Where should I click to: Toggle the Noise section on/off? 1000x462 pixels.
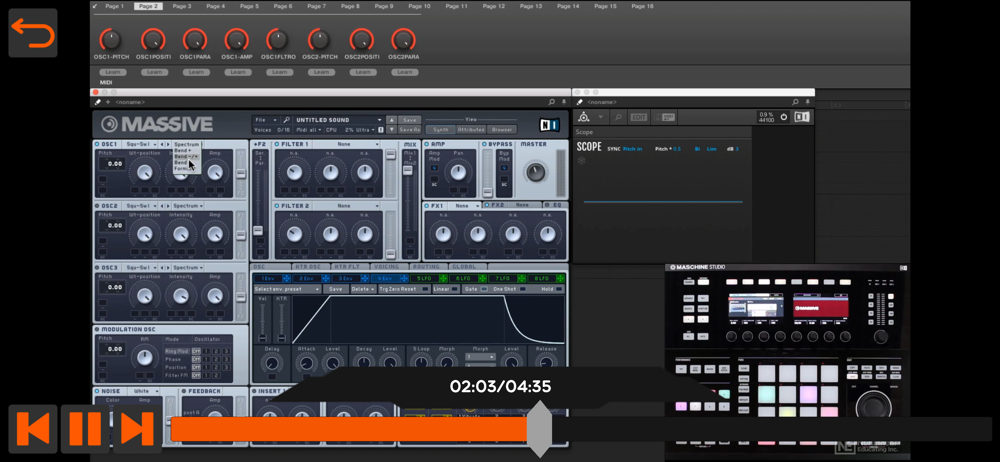point(97,391)
